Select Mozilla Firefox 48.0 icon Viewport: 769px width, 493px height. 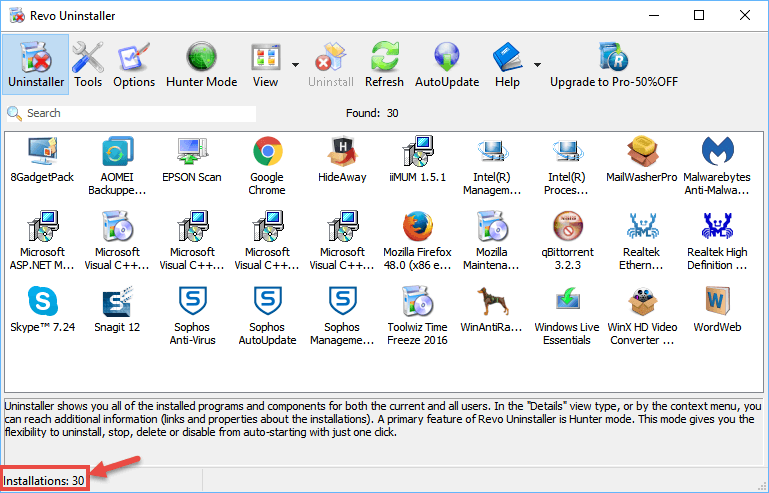point(417,226)
